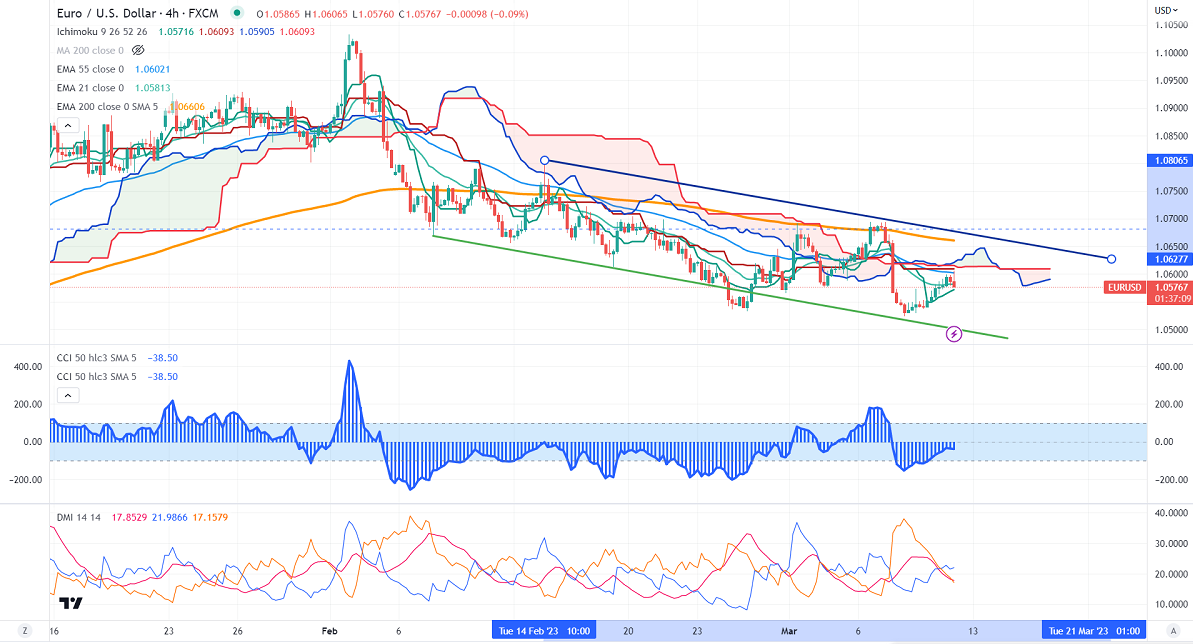Open the Euro / U.S. Dollar symbol title
This screenshot has height=644, width=1193.
point(140,12)
